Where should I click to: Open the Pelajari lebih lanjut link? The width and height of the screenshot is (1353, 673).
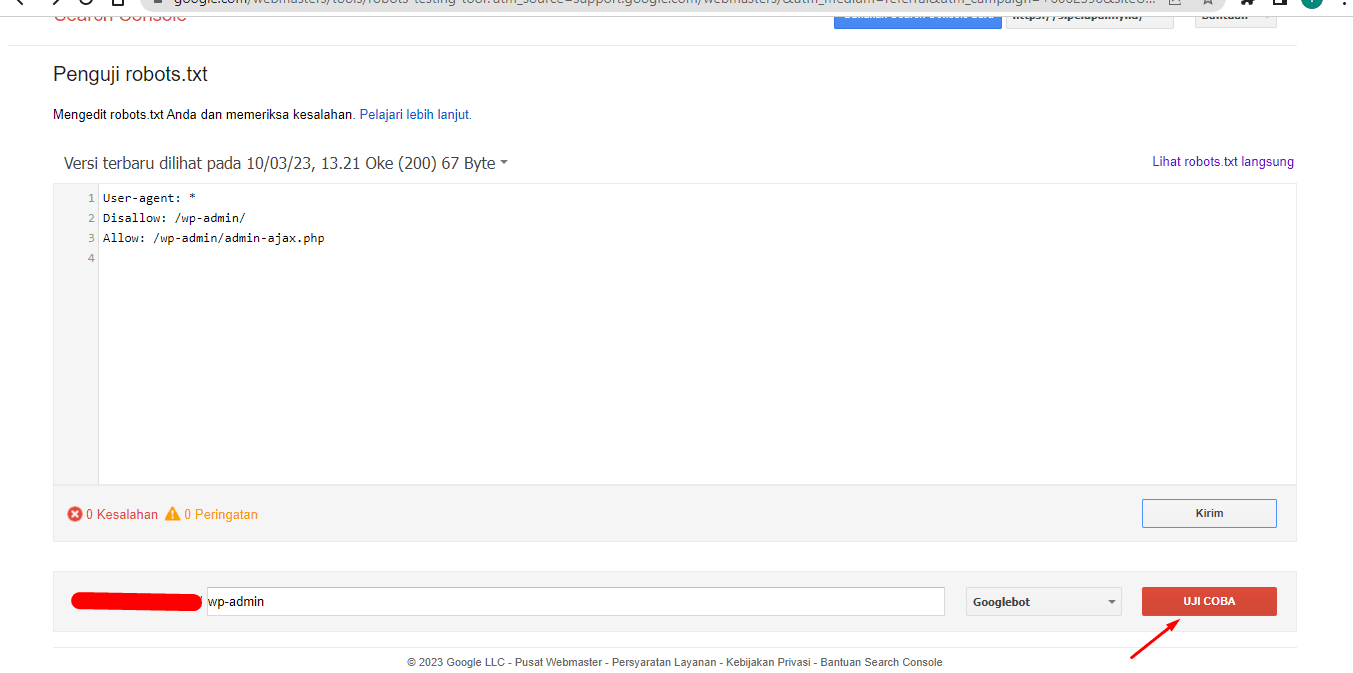[x=415, y=115]
